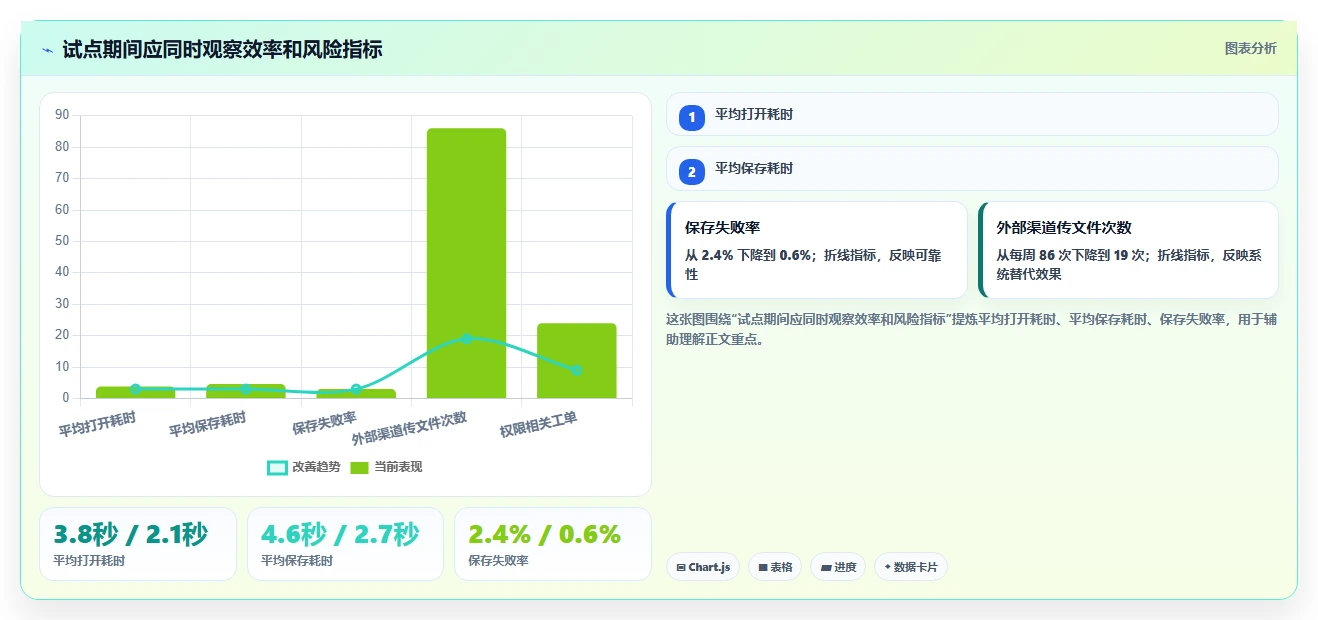Click the 改善趋势 legend color box

pyautogui.click(x=277, y=468)
